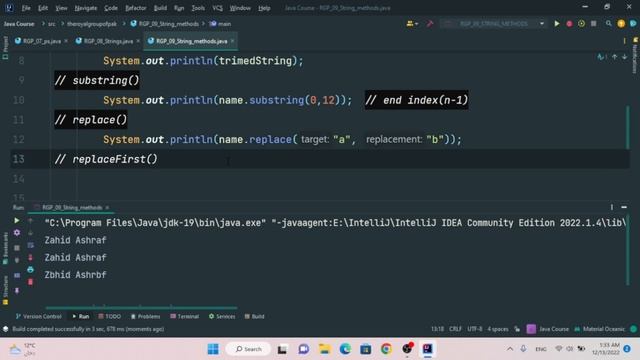Open the File menu
Image resolution: width=640 pixels, height=360 pixels.
pyautogui.click(x=26, y=8)
